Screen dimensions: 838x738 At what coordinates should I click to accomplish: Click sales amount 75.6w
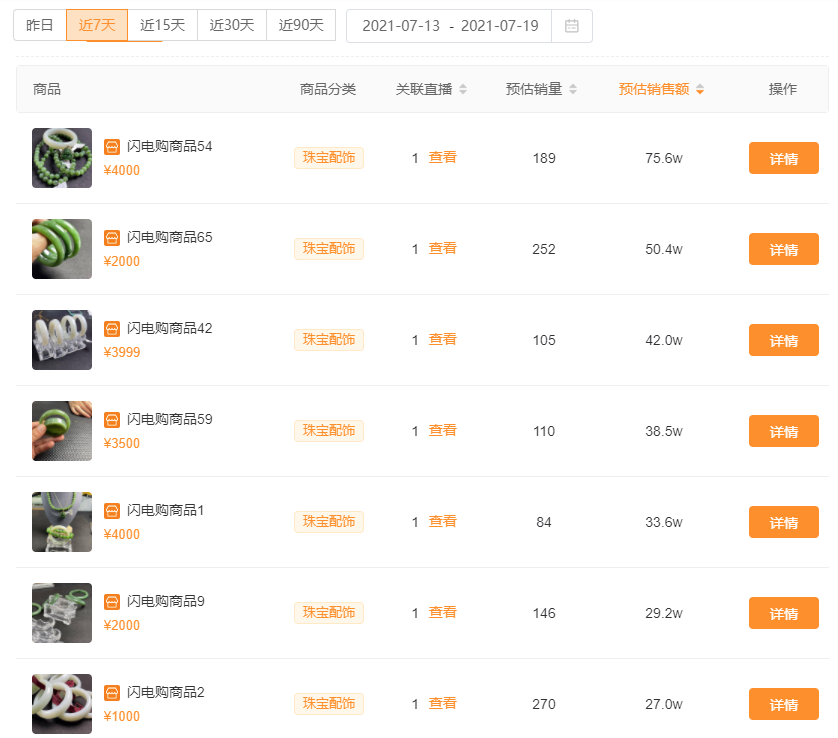tap(664, 158)
